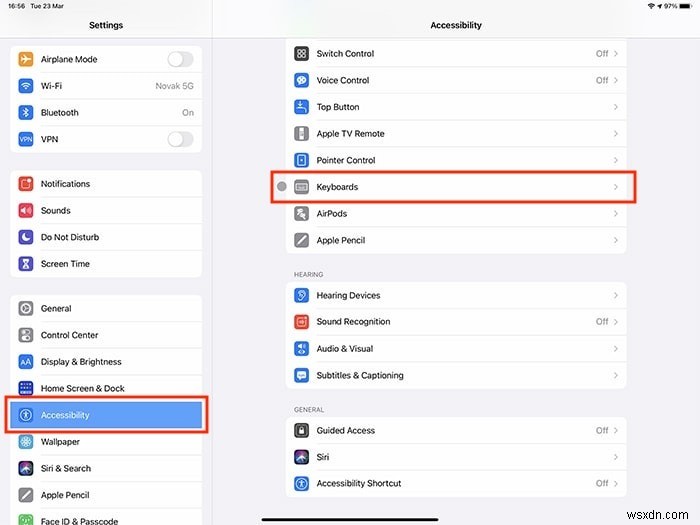Click the Top Button icon
Viewport: 700px width, 525px height.
click(x=302, y=107)
